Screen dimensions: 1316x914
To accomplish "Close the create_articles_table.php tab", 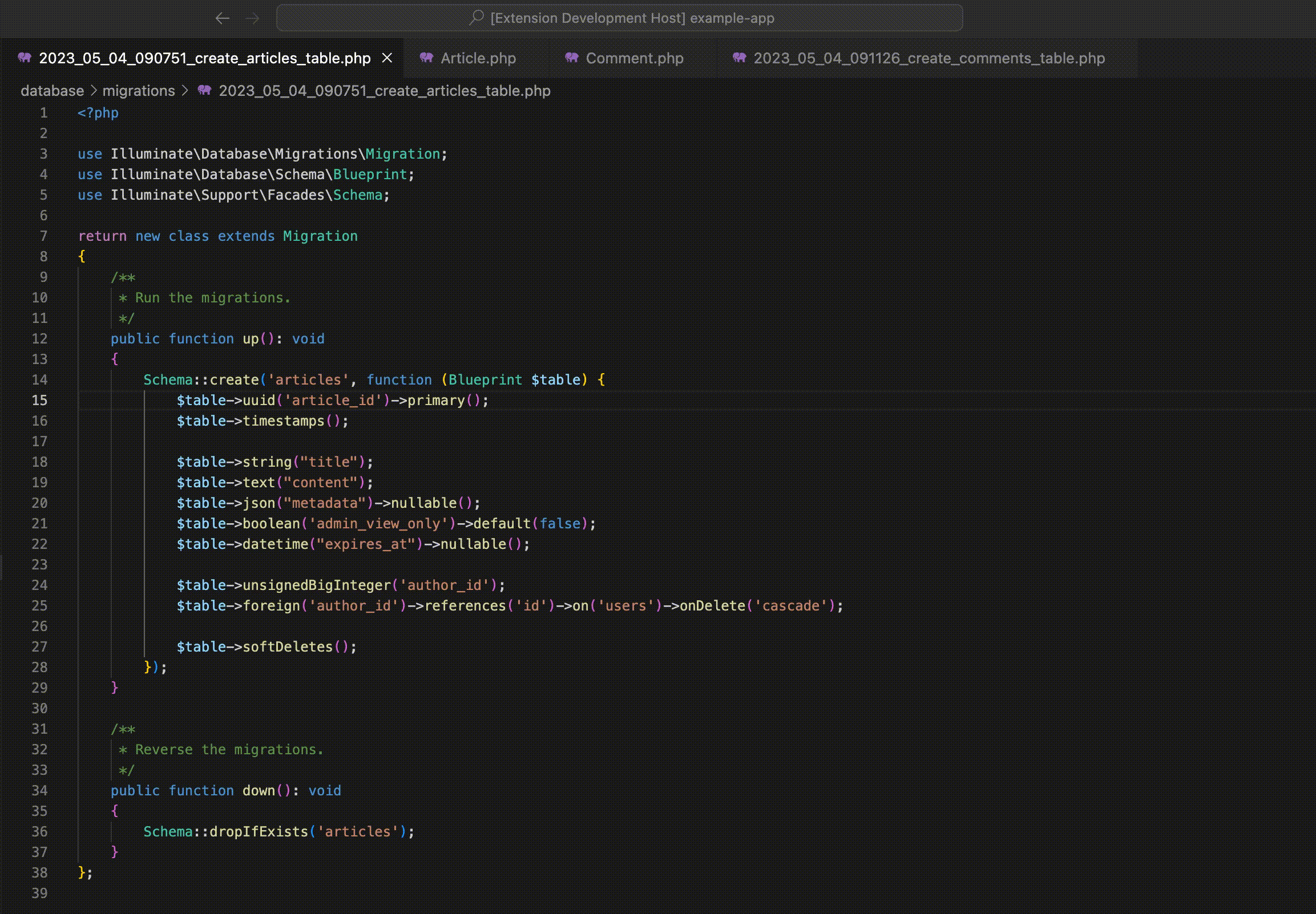I will pyautogui.click(x=387, y=58).
